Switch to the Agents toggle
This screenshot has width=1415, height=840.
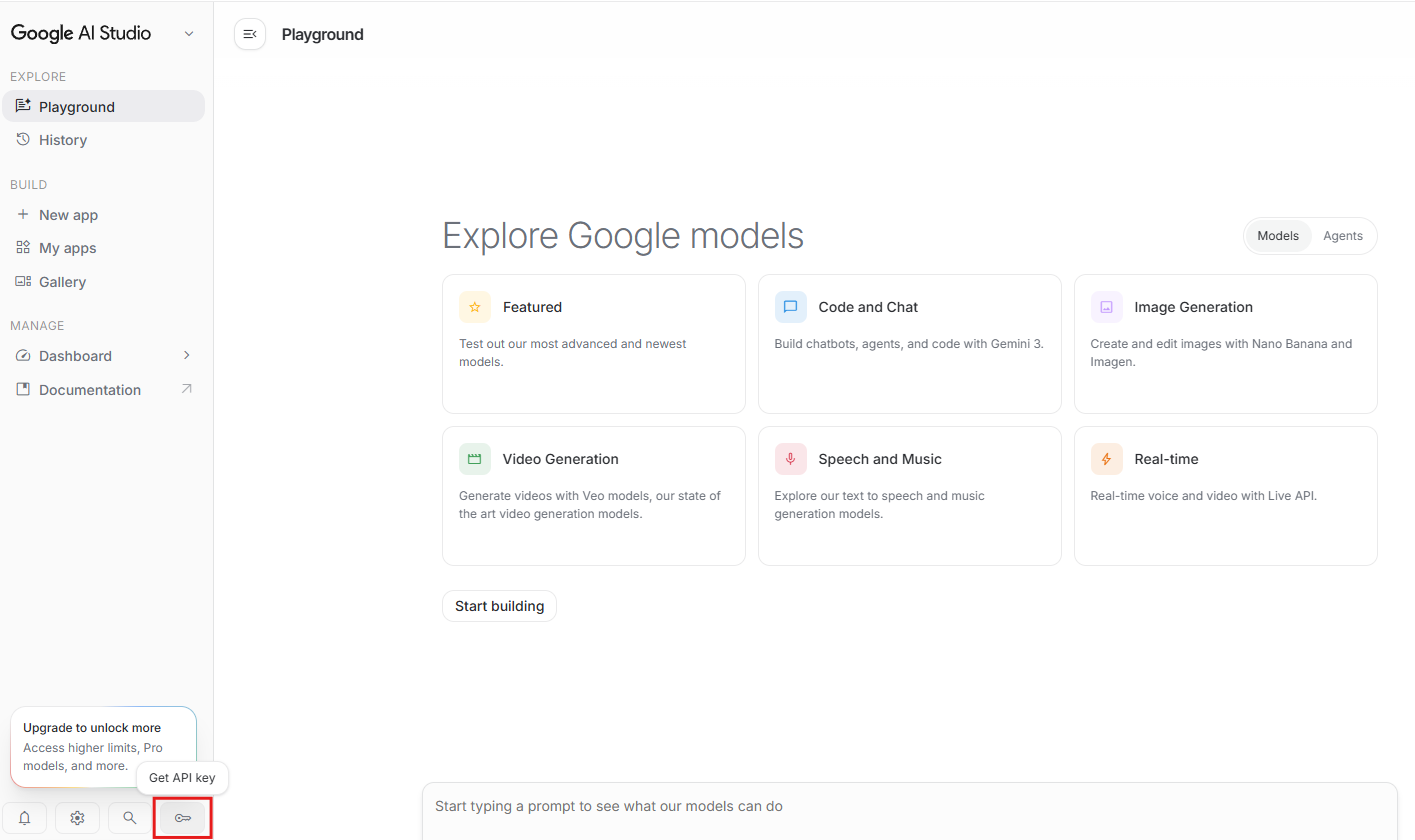tap(1343, 236)
